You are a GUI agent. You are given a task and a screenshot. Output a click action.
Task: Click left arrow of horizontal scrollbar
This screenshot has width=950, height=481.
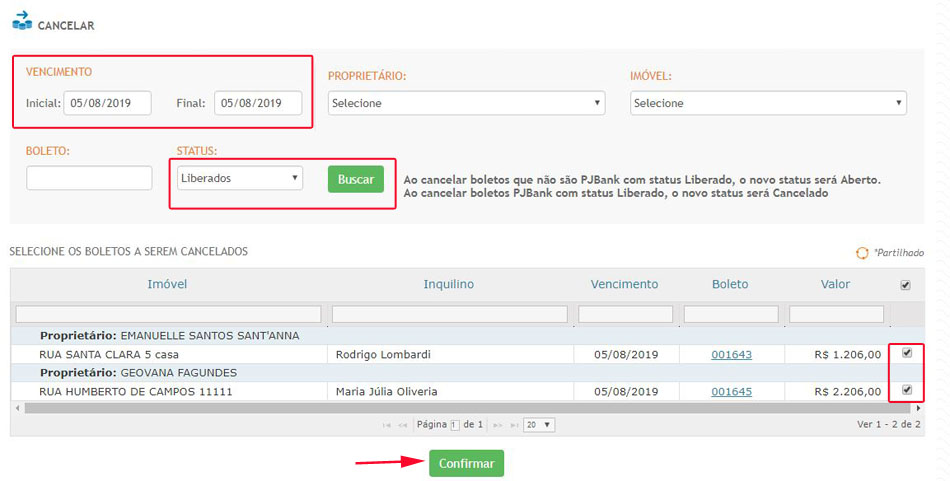click(x=15, y=408)
